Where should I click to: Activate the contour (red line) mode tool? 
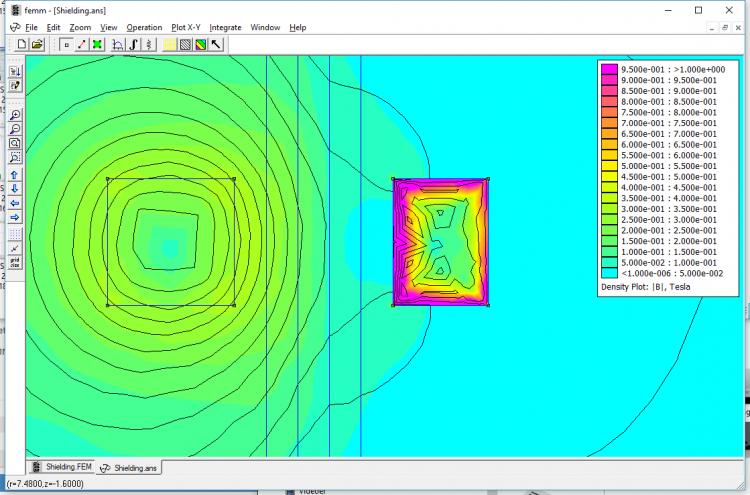tap(81, 44)
